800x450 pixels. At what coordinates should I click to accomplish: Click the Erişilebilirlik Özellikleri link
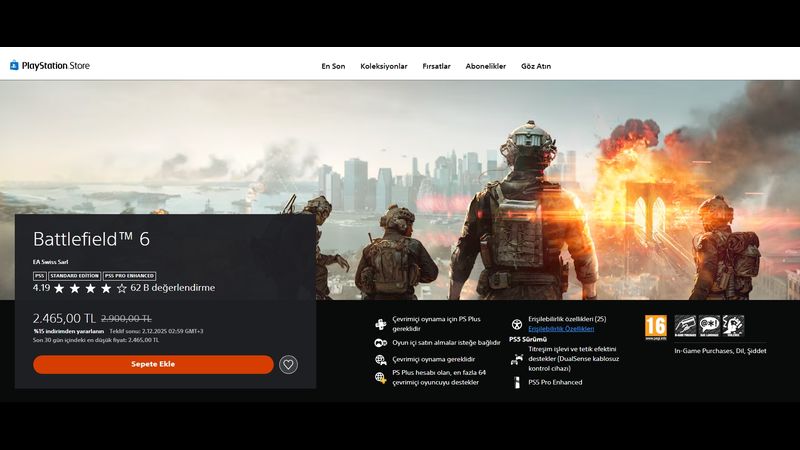coord(561,329)
